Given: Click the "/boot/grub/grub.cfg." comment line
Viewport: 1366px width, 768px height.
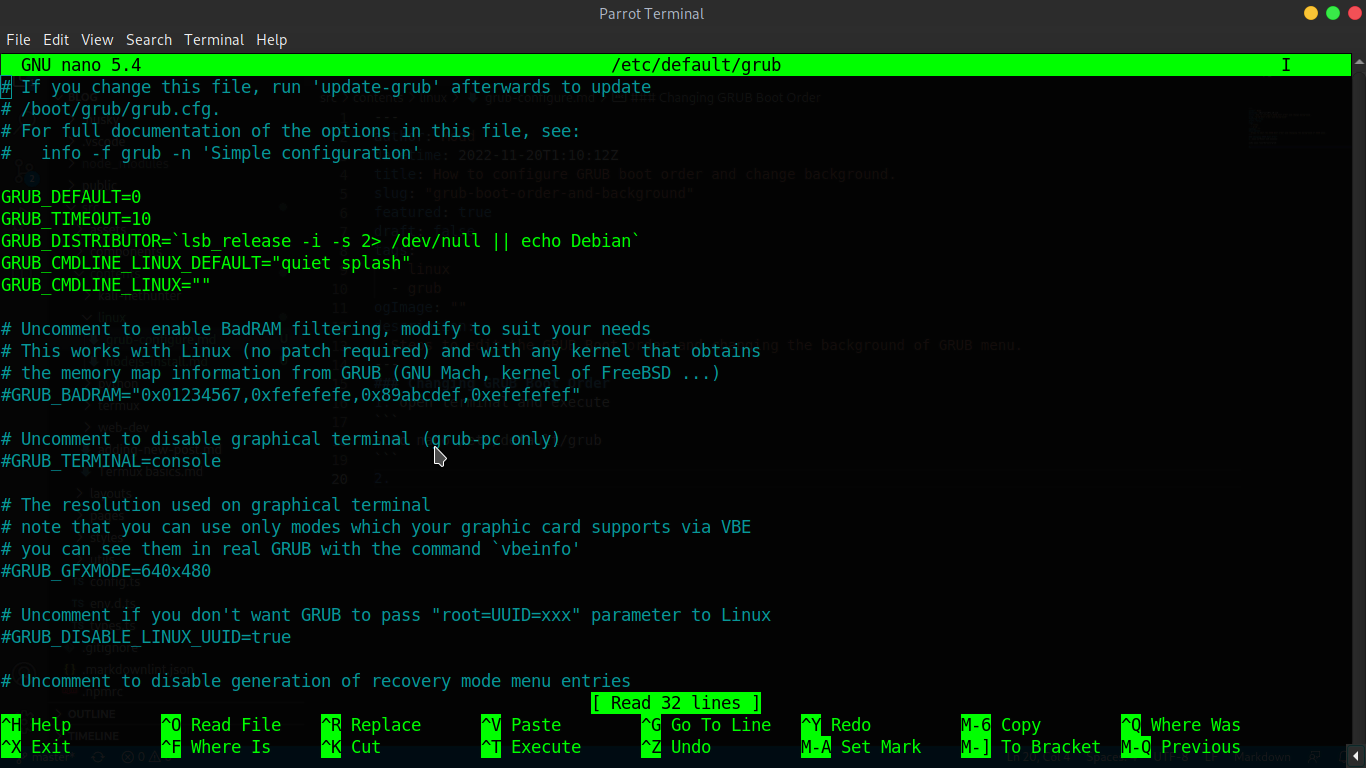Looking at the screenshot, I should click(111, 109).
